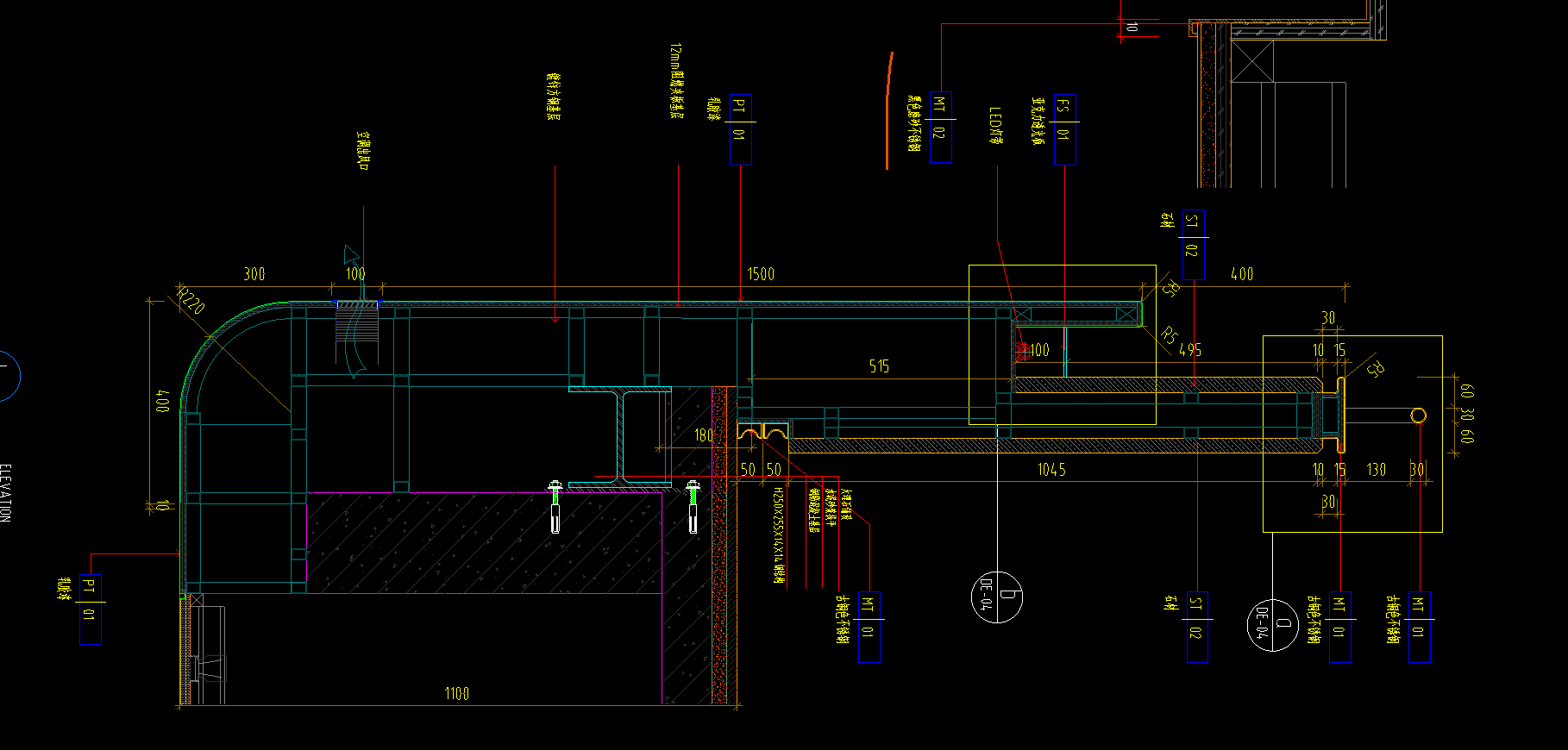Select the 空调出风口 annotation text
1568x750 pixels.
pyautogui.click(x=363, y=151)
